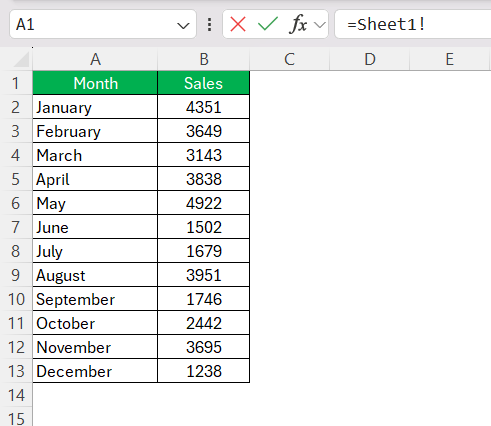
Task: Select sales value 4351
Action: pyautogui.click(x=204, y=107)
